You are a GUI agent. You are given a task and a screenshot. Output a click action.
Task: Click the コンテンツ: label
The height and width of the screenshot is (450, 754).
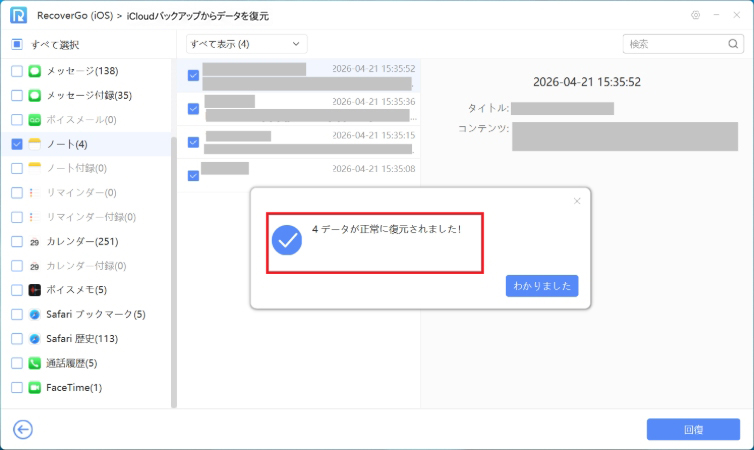pyautogui.click(x=483, y=128)
